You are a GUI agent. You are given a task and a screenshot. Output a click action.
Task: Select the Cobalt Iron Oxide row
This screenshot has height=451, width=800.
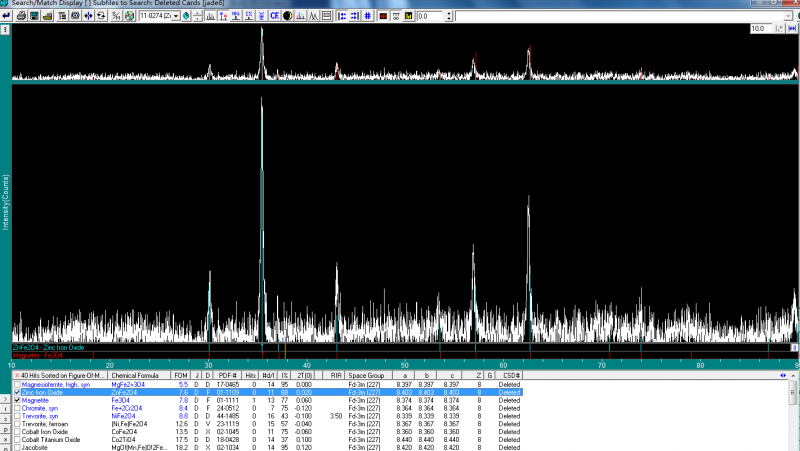50,432
